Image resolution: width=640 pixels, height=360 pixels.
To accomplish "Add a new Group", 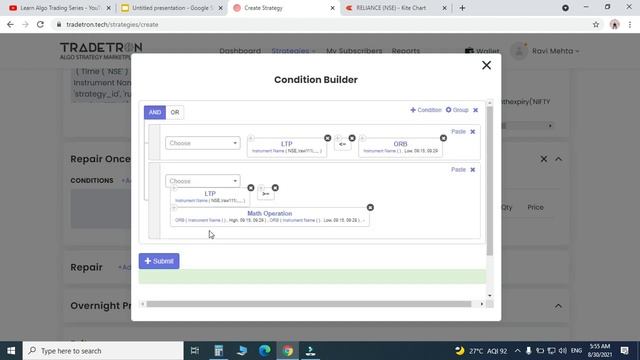I will point(457,110).
